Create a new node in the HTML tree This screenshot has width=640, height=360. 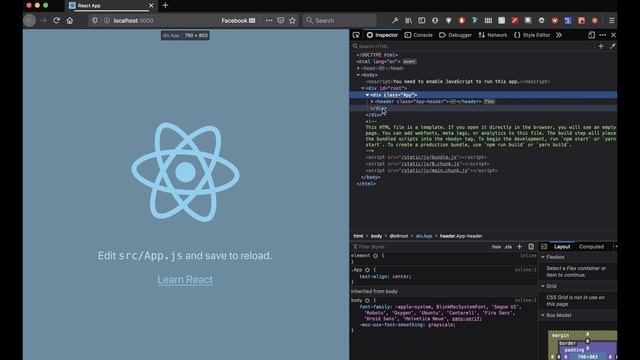click(600, 46)
